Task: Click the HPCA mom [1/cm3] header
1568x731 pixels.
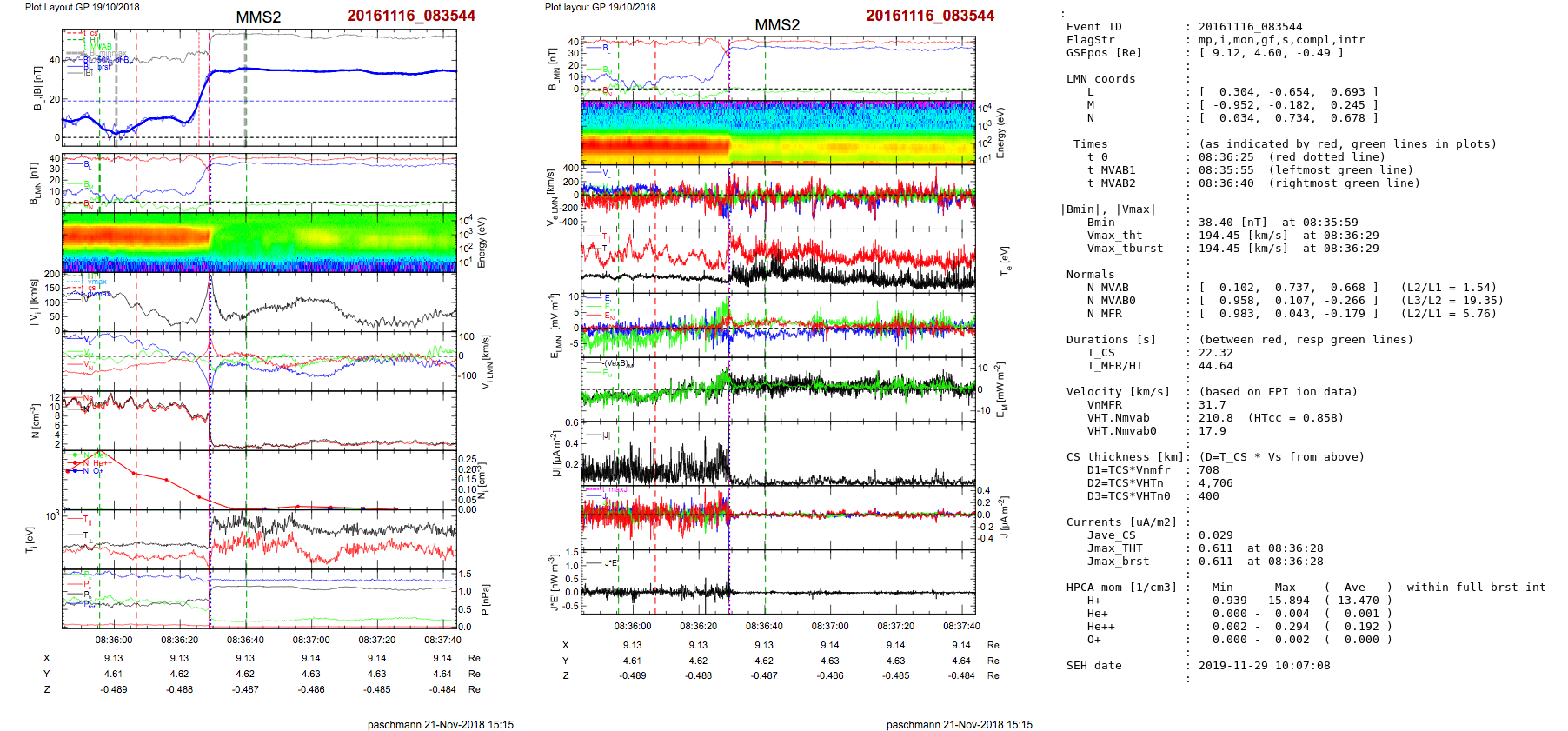Action: click(x=1121, y=588)
